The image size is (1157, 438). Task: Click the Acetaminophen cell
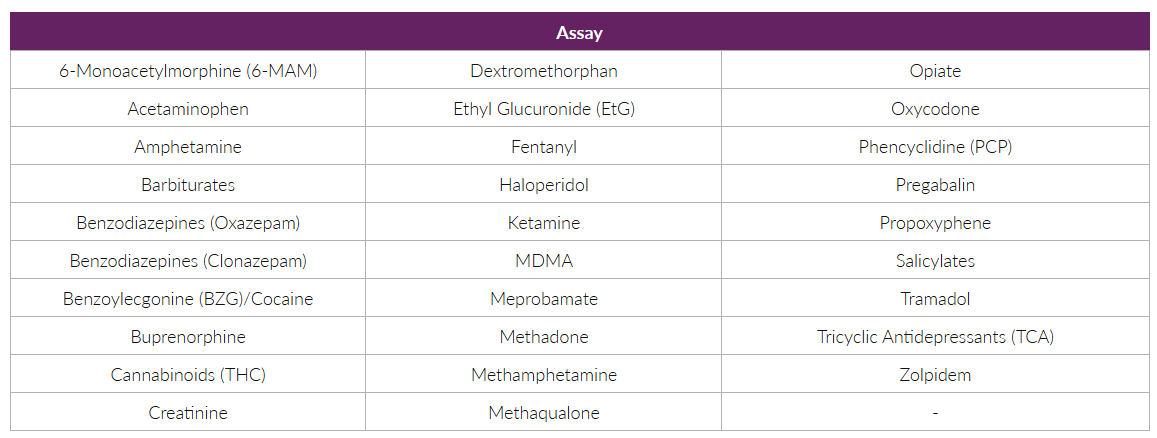click(188, 109)
